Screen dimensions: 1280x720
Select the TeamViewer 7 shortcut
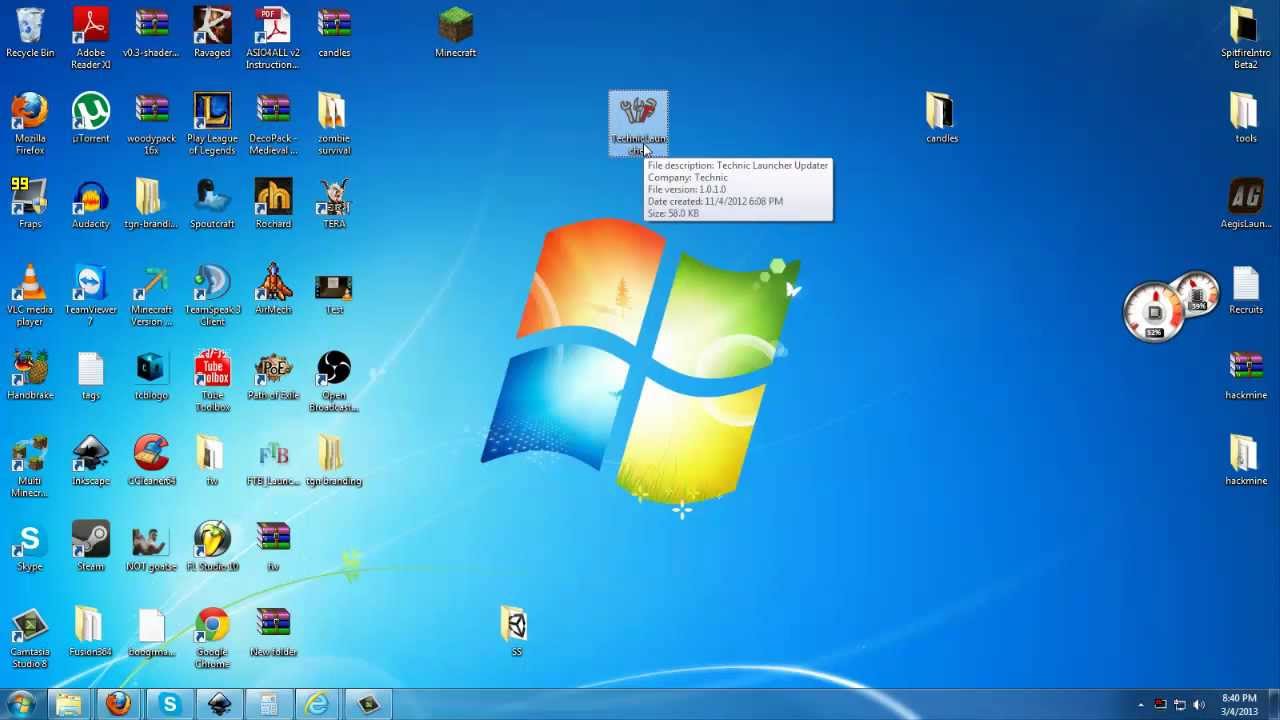tap(91, 295)
